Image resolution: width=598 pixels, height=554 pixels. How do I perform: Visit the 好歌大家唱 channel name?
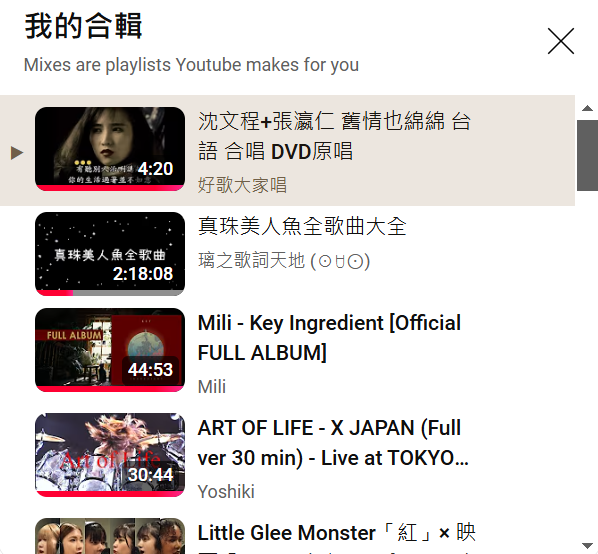click(x=242, y=185)
